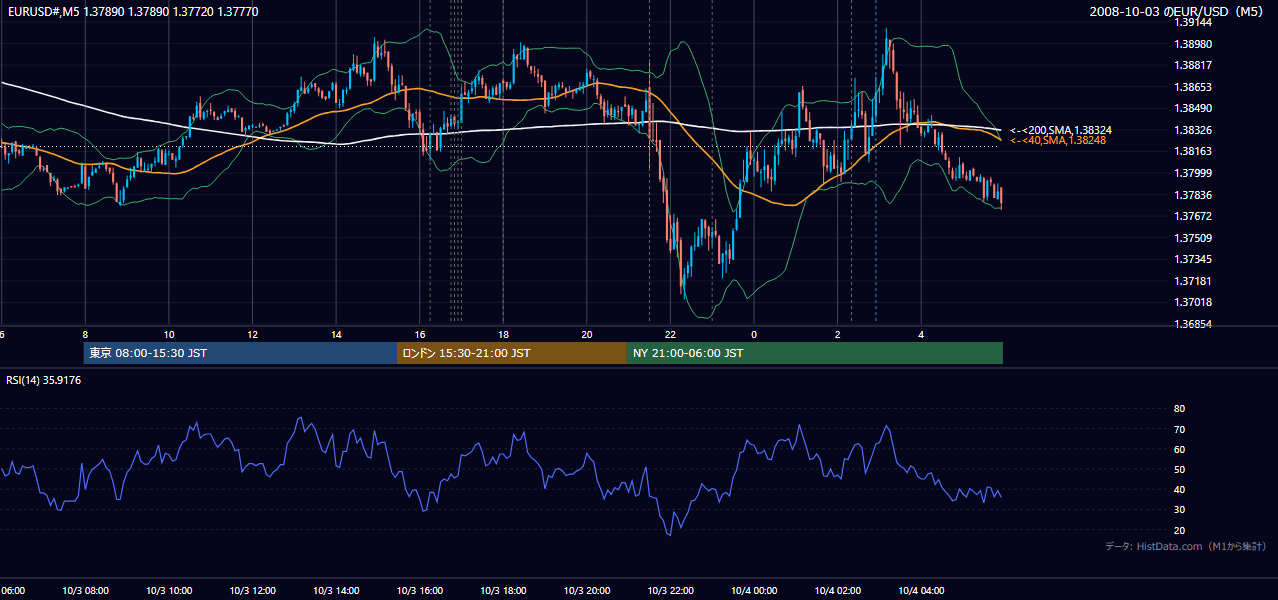Click price level 1.37509 on axis
1278x600 pixels.
coord(1194,239)
